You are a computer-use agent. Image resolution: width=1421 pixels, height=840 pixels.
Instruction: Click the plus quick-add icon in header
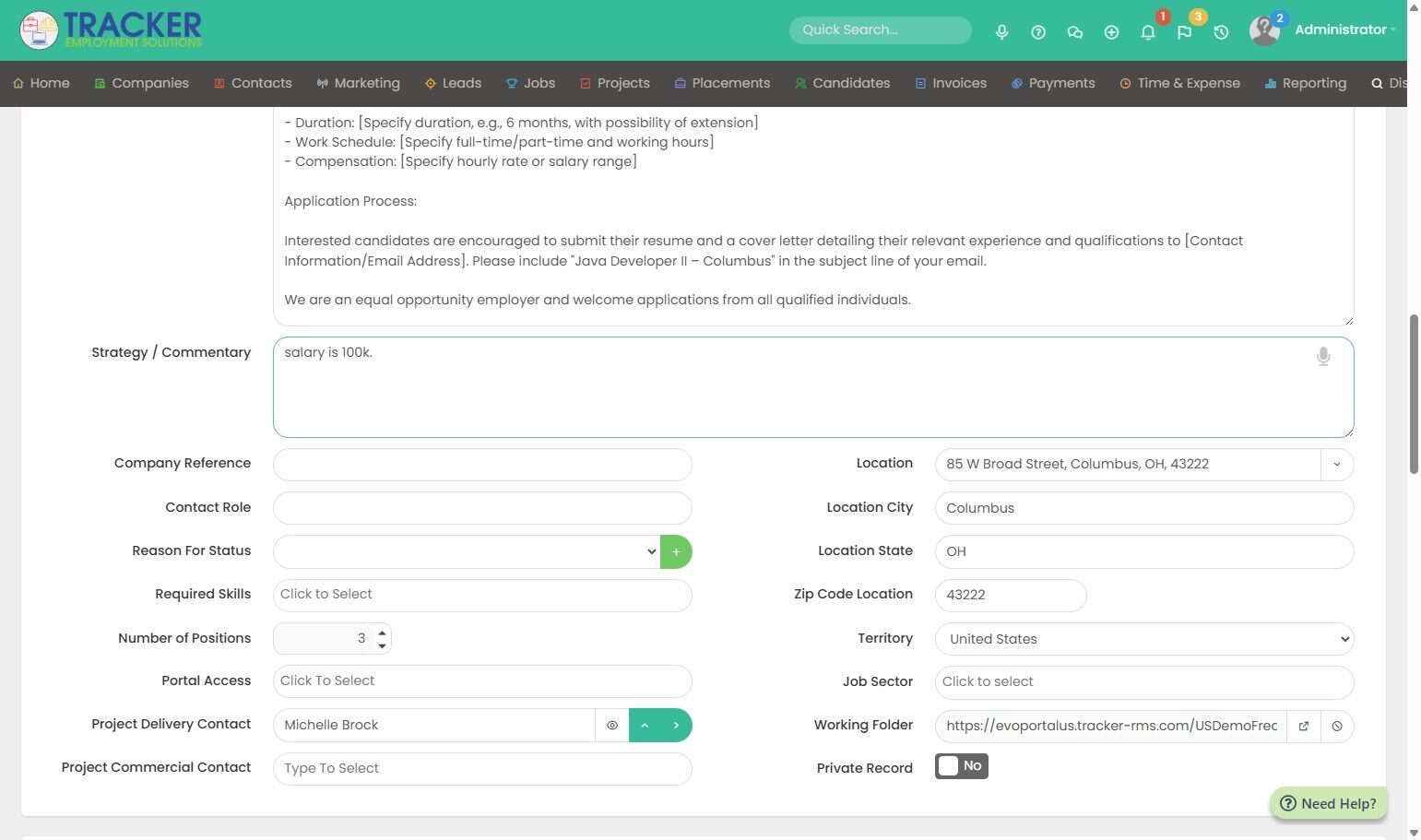tap(1111, 31)
